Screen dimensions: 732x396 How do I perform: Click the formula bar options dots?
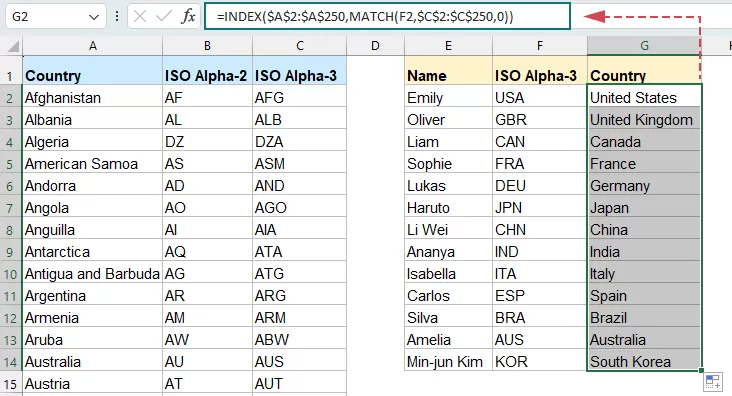click(117, 17)
